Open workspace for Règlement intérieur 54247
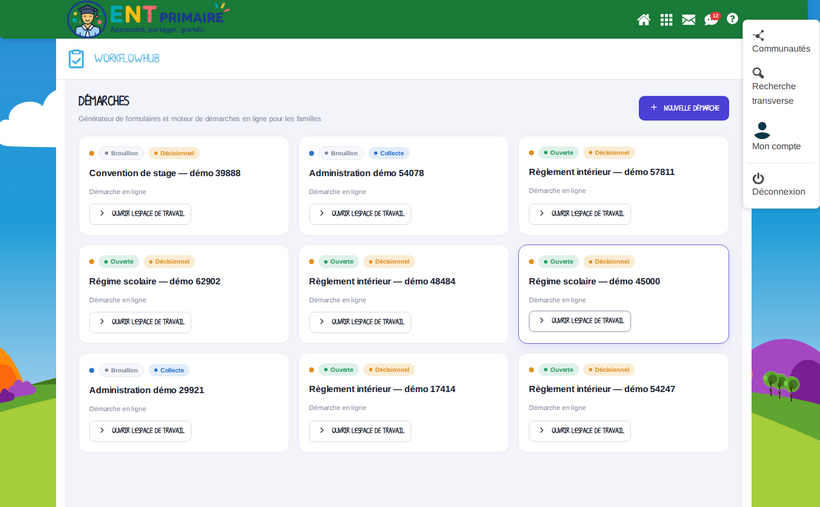This screenshot has height=507, width=820. coord(579,431)
